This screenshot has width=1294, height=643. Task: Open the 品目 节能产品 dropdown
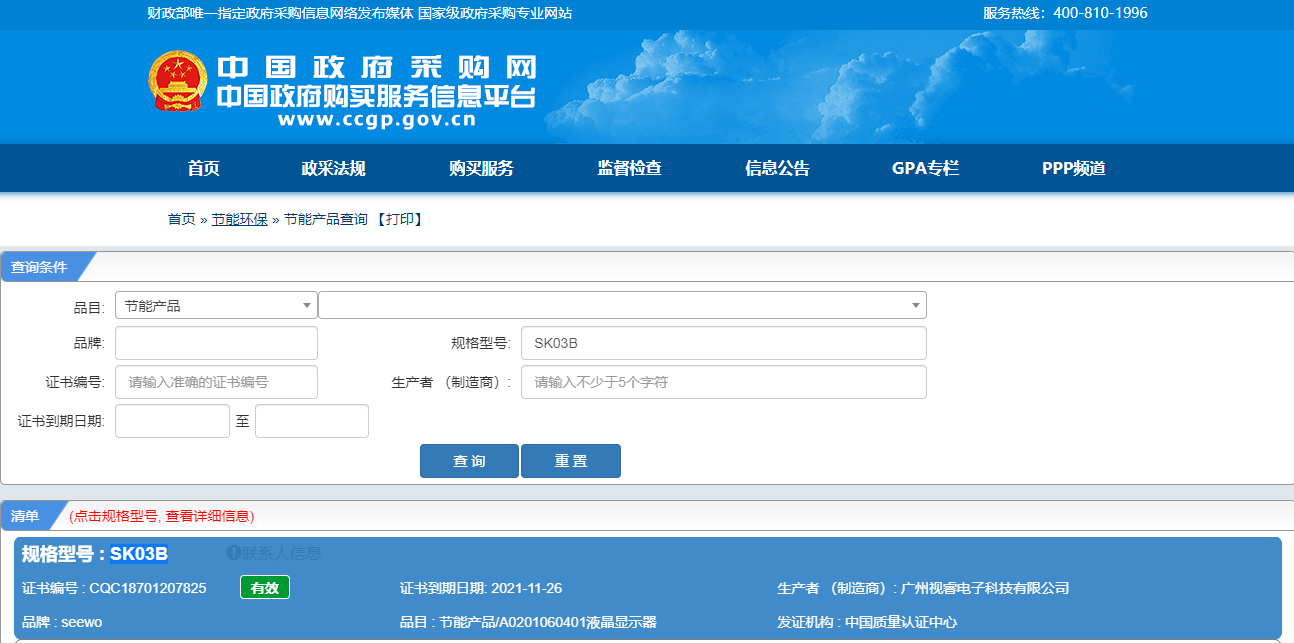pos(216,306)
